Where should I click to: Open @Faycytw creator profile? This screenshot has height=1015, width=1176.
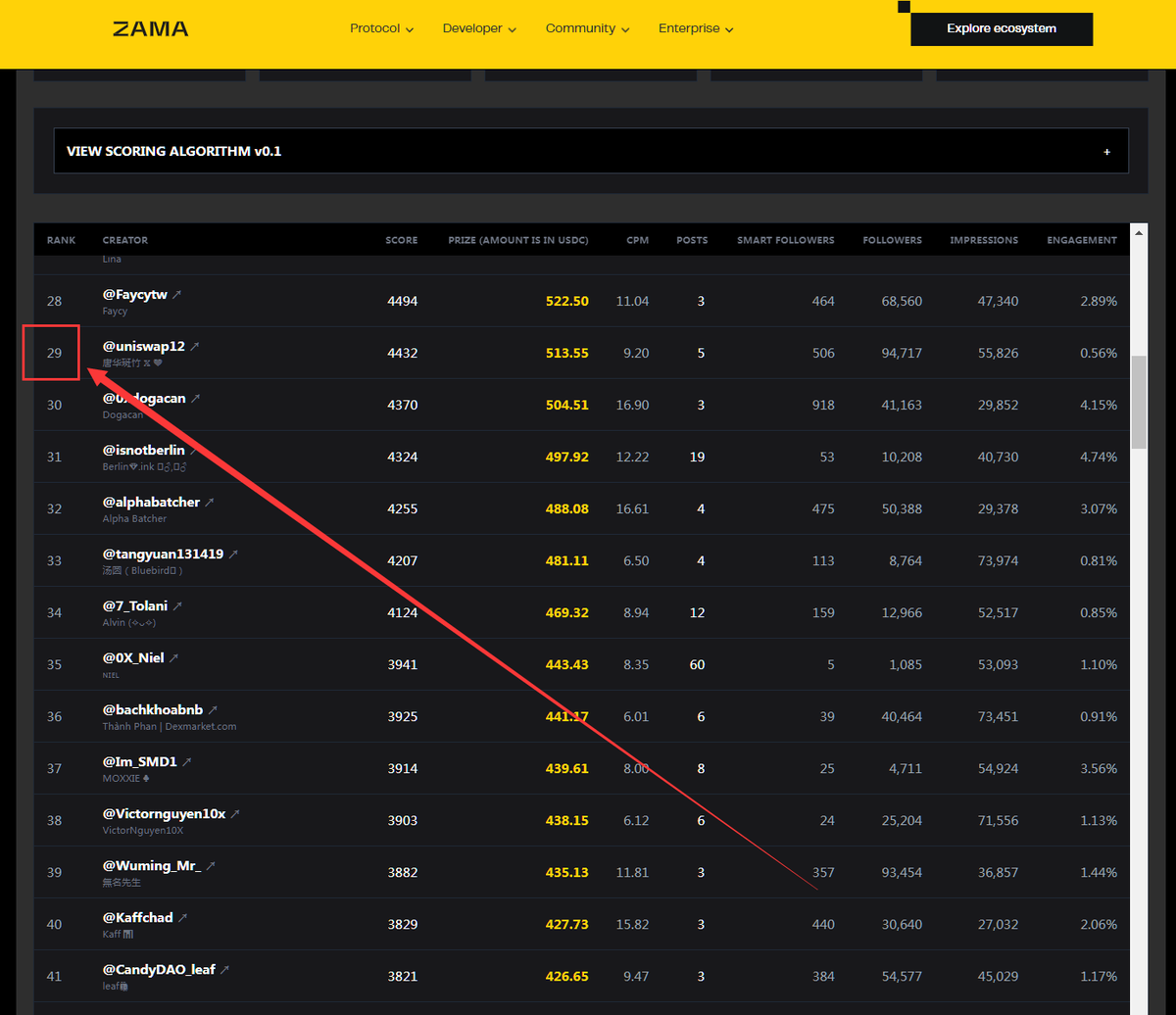[135, 294]
